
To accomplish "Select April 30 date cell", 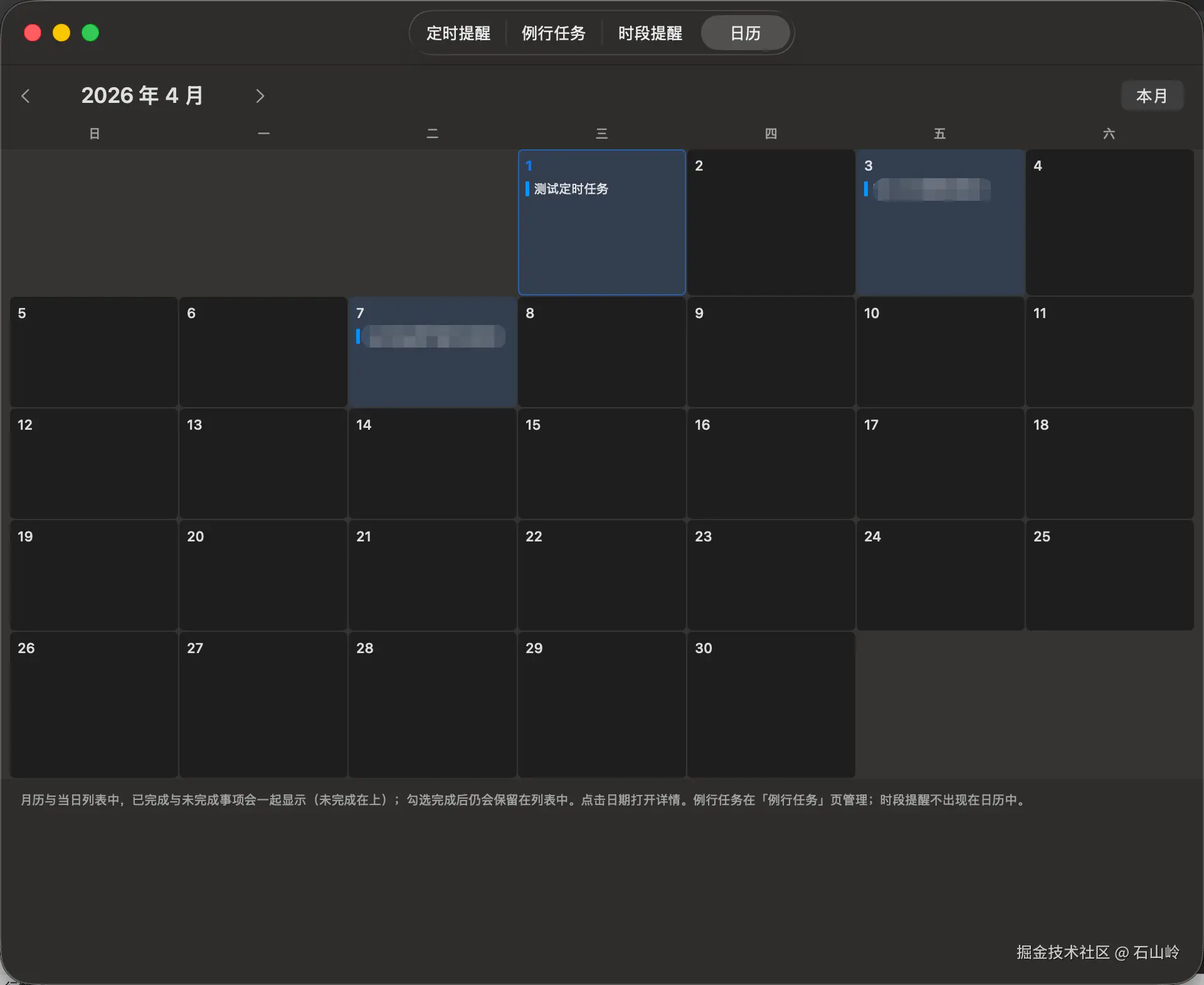I will coord(771,704).
